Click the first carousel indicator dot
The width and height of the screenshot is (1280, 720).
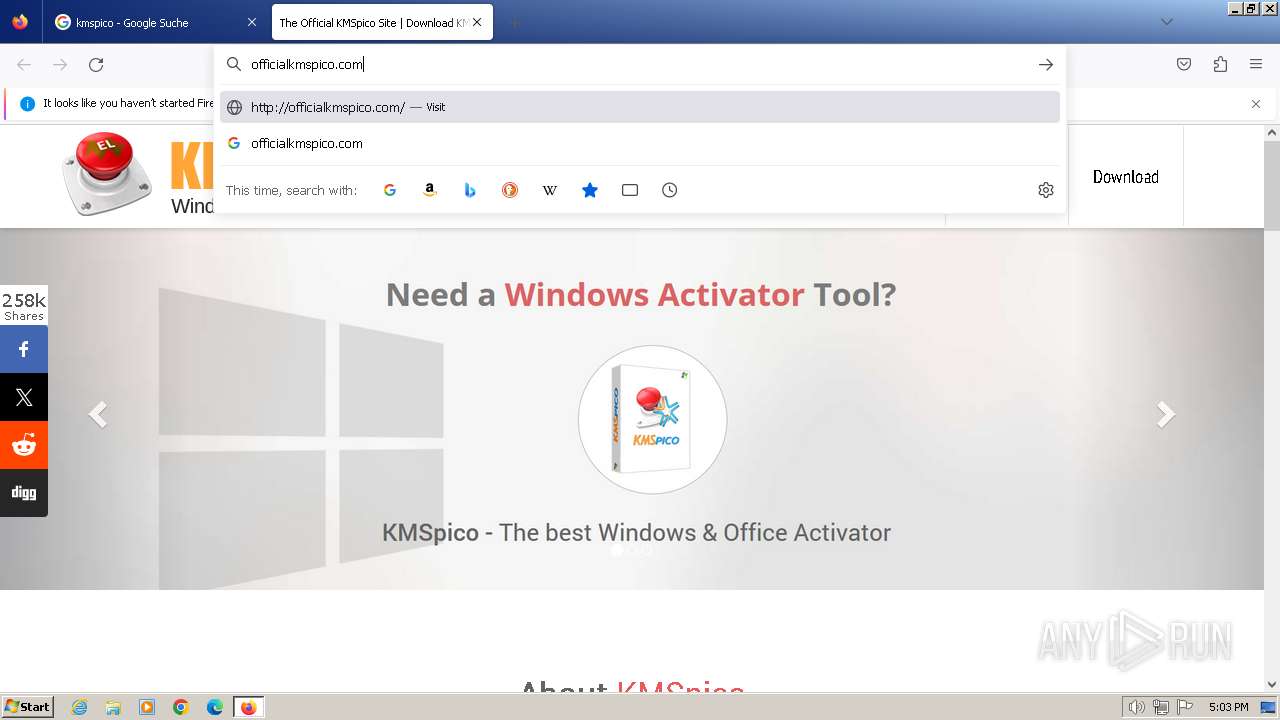617,550
